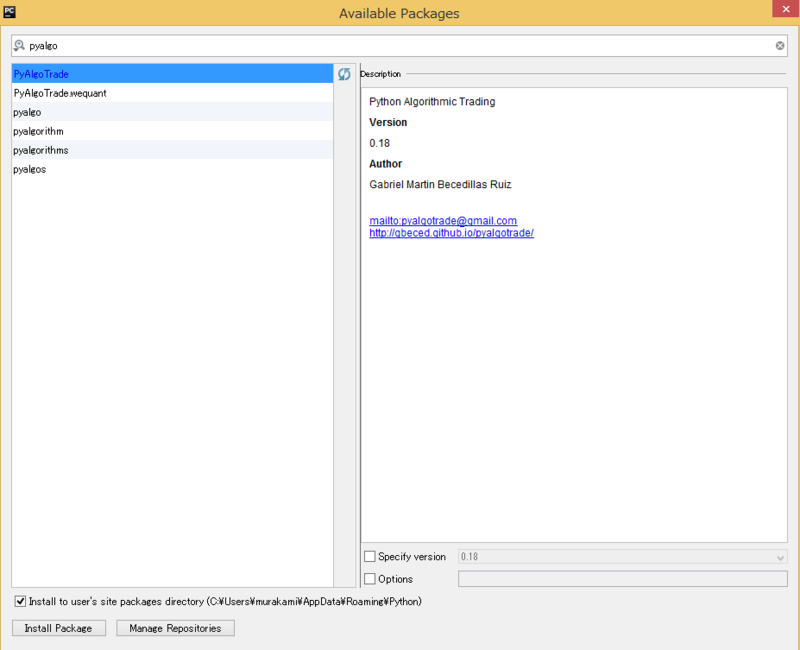Click the reload package list icon
The width and height of the screenshot is (800, 650).
(x=344, y=74)
